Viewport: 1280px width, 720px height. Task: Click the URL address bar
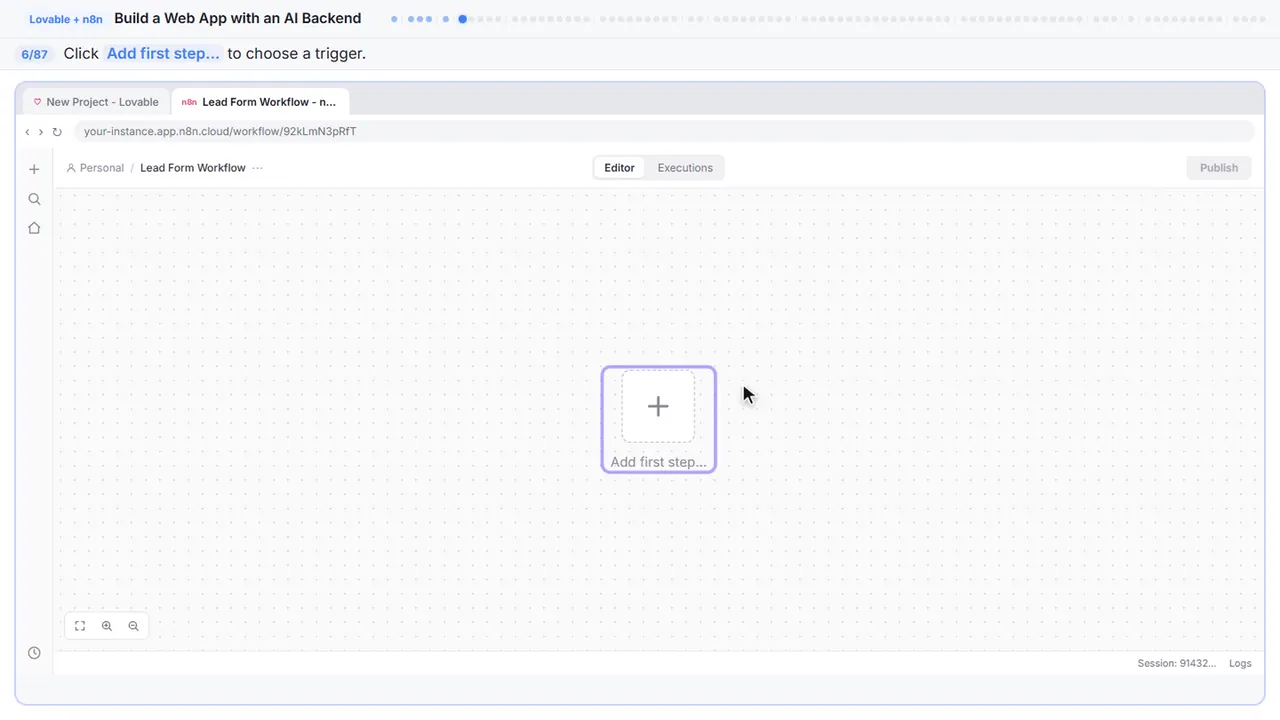click(x=664, y=132)
